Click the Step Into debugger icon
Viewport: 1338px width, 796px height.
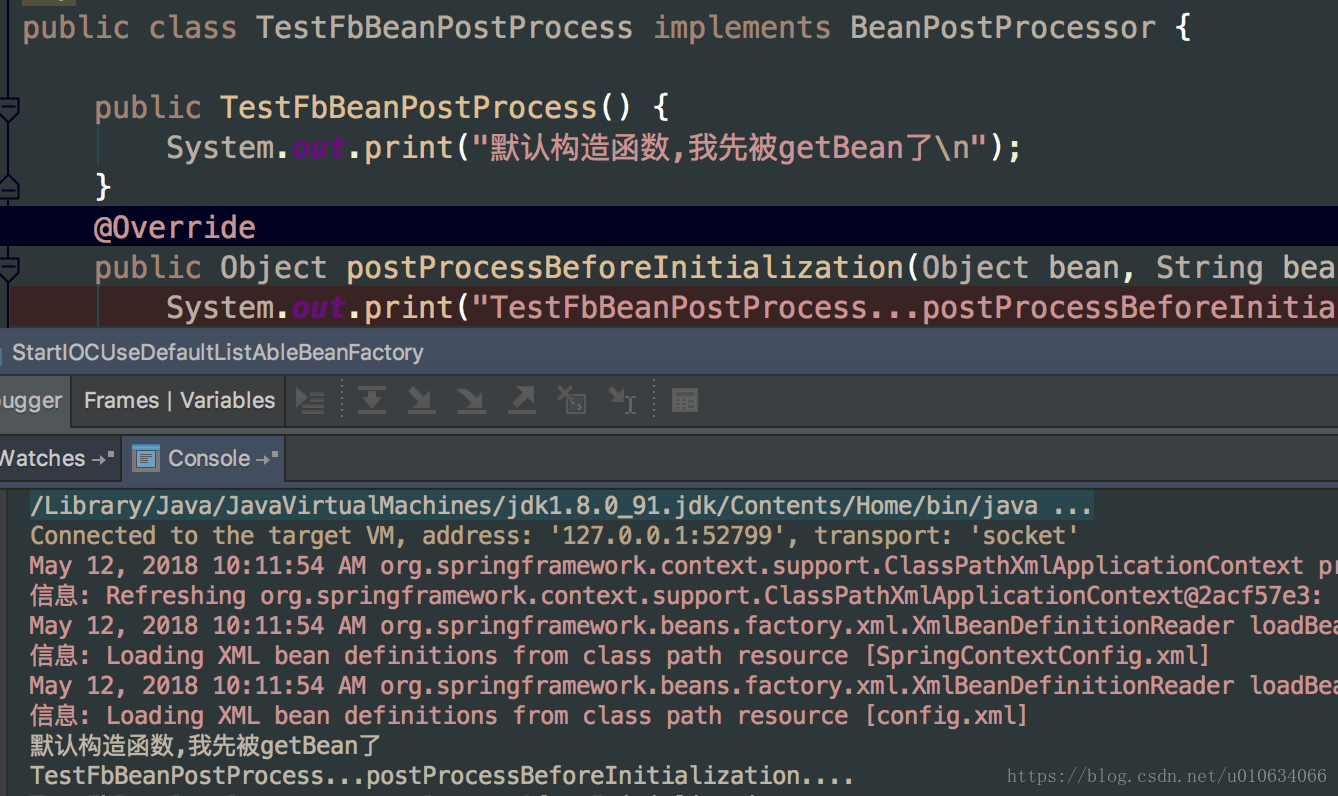click(x=421, y=401)
